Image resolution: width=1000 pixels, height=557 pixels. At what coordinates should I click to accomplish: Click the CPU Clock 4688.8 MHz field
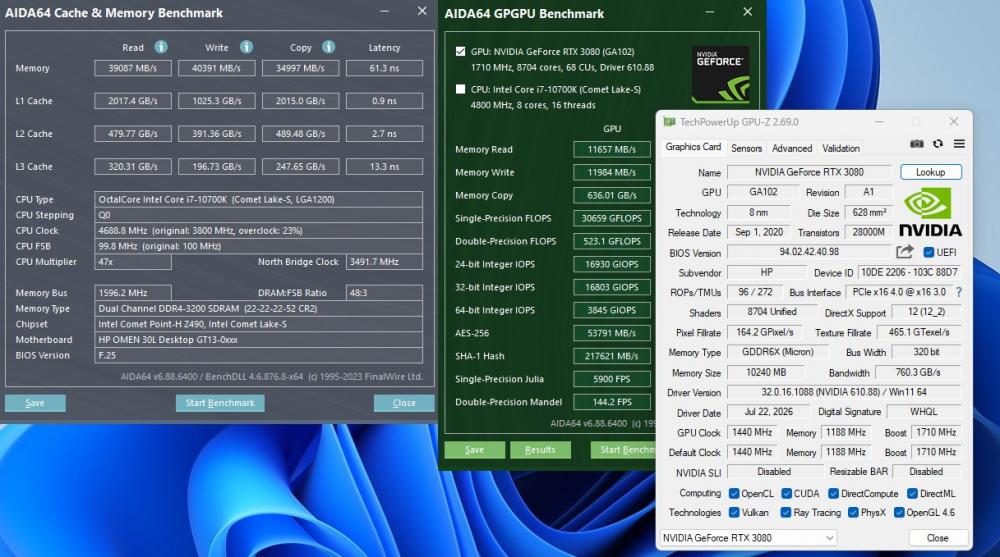258,230
